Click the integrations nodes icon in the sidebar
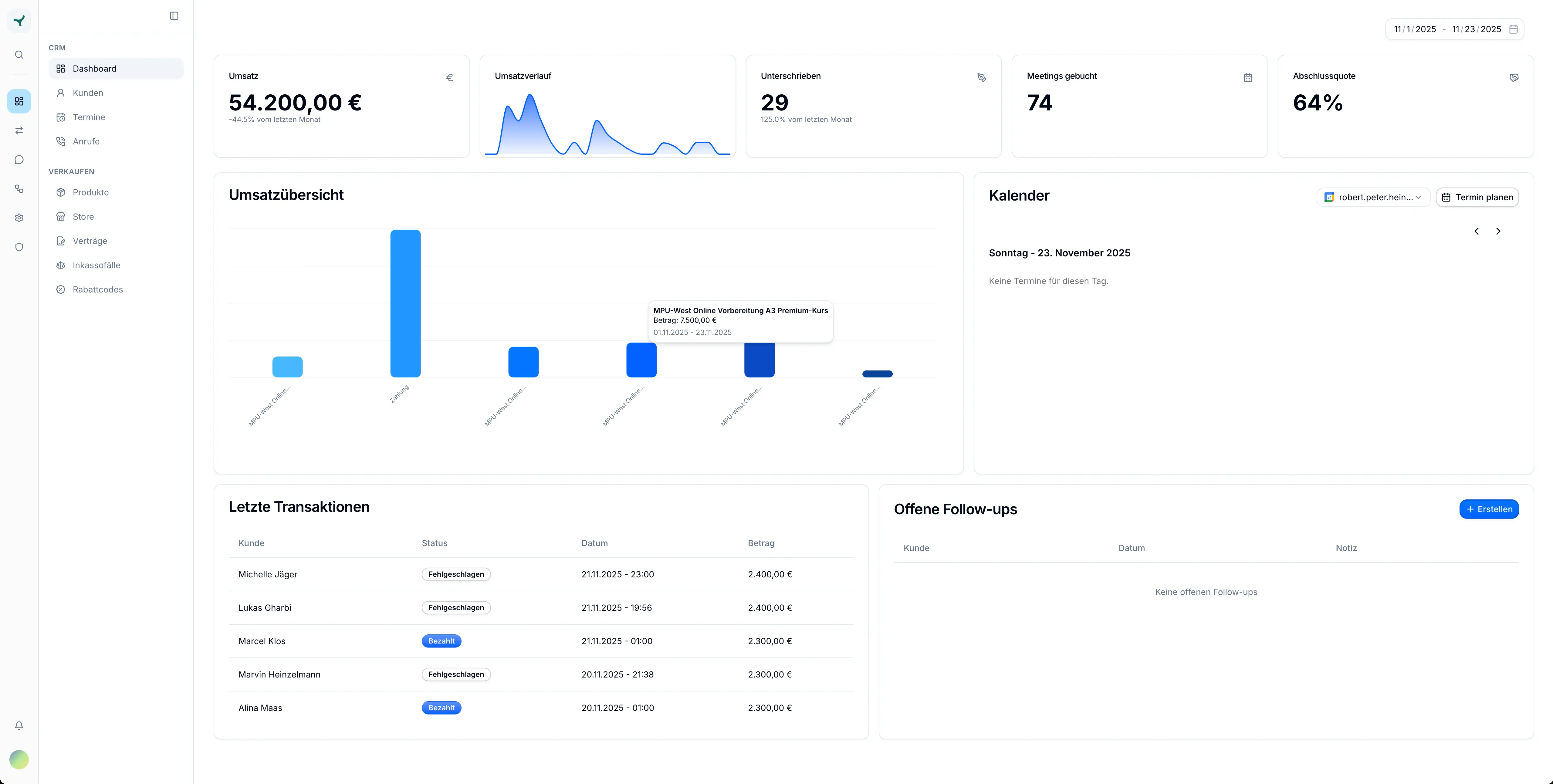The width and height of the screenshot is (1553, 784). pos(19,189)
